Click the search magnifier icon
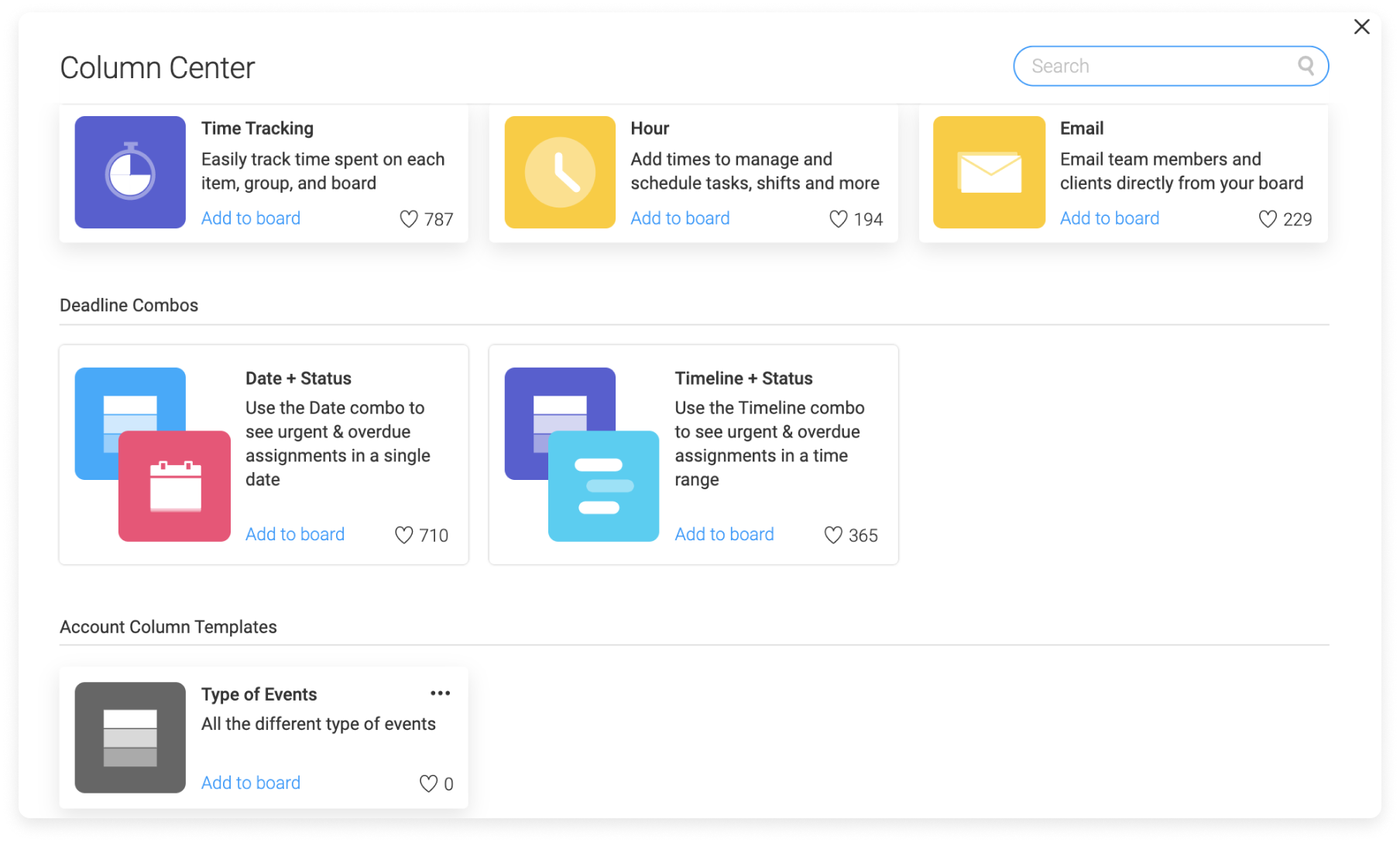The width and height of the screenshot is (1400, 843). tap(1306, 66)
